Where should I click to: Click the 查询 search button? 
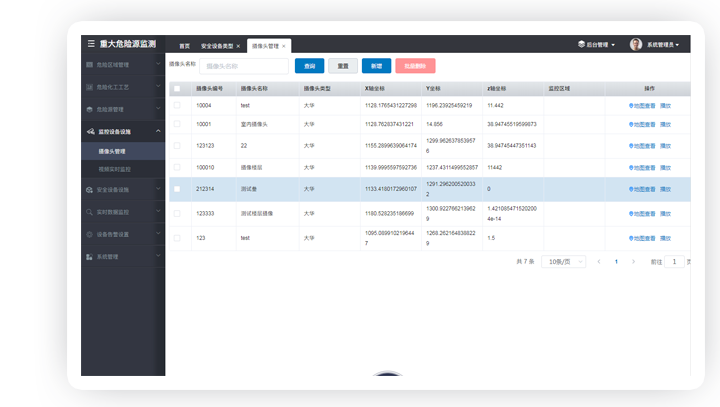(309, 66)
